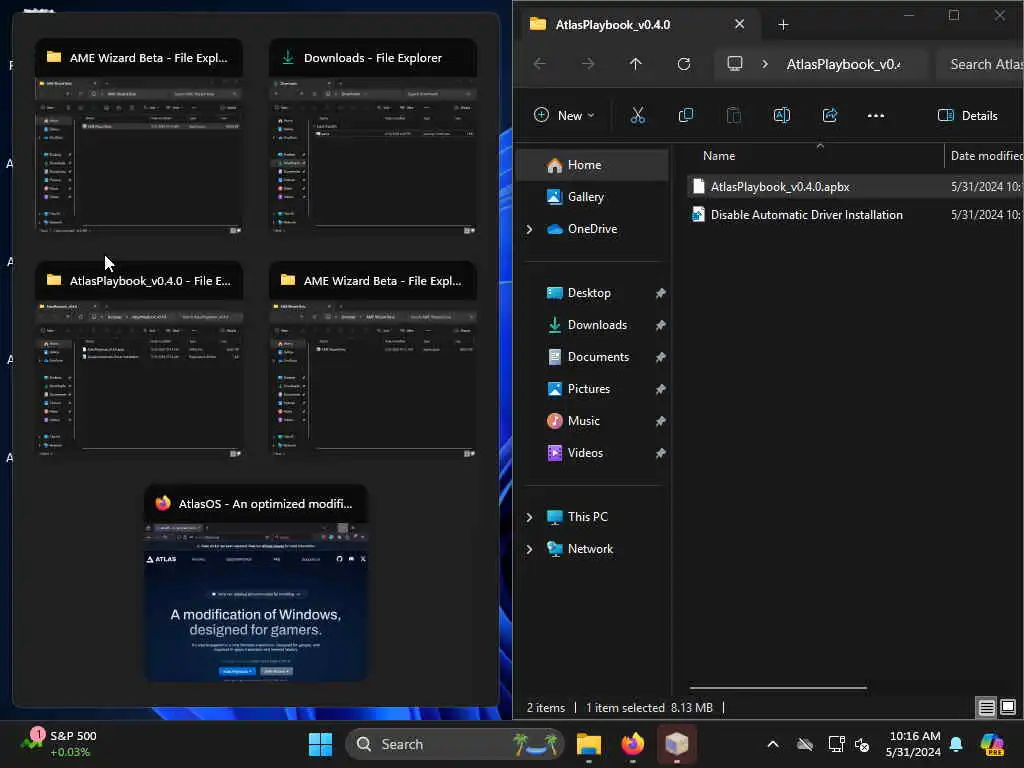Screen dimensions: 1024x768
Task: Switch to AtlasOS Firefox window thumbnail
Action: tap(255, 583)
